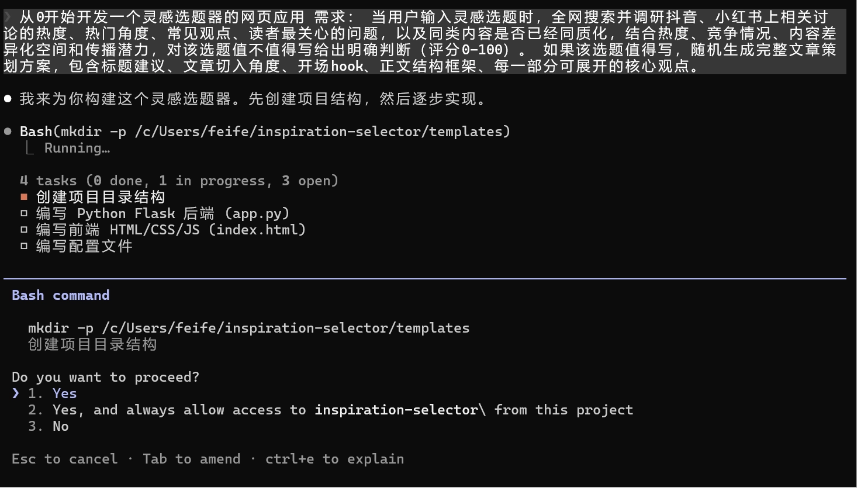857x488 pixels.
Task: Click the Esc to cancel hint
Action: (65, 458)
